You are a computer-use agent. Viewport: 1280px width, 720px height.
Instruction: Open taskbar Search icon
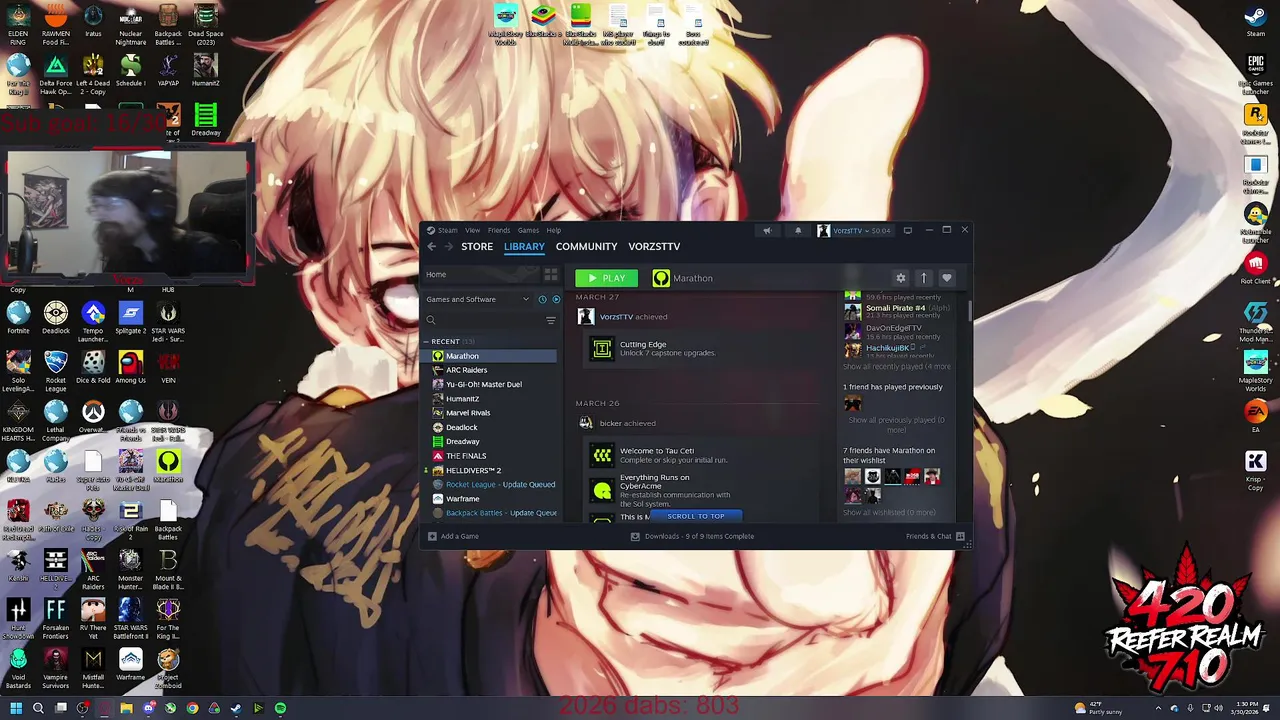click(38, 708)
